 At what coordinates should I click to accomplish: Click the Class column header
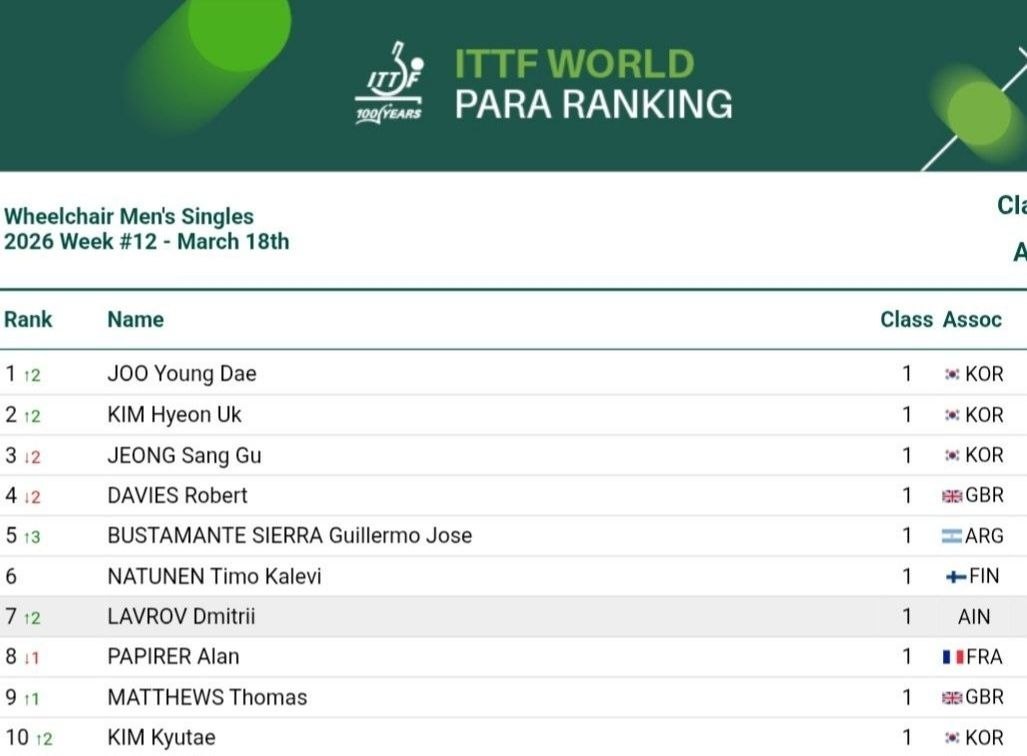906,320
